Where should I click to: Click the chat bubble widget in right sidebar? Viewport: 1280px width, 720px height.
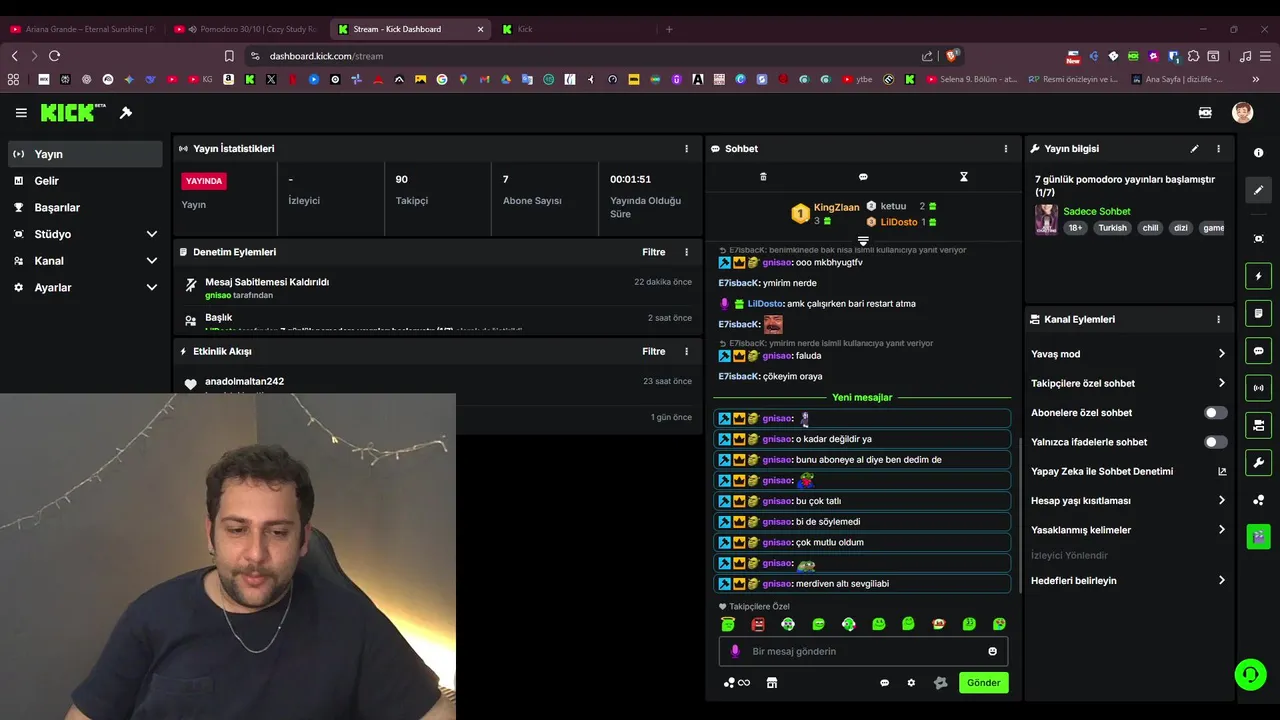1258,351
